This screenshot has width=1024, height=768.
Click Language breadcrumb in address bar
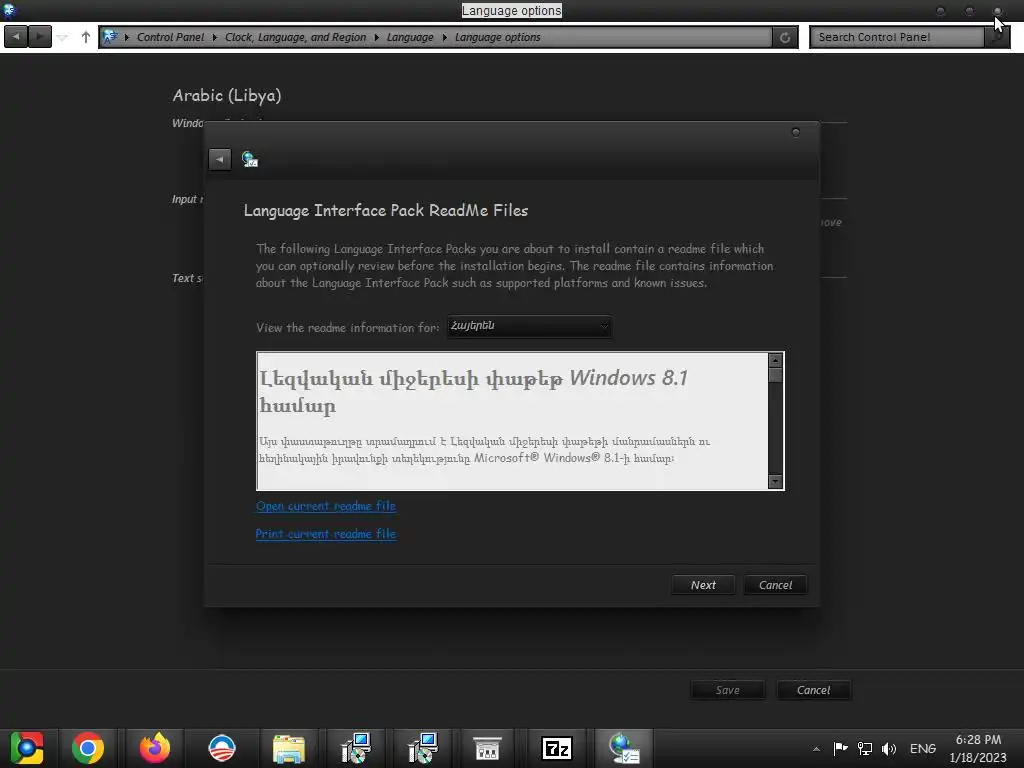tap(410, 37)
